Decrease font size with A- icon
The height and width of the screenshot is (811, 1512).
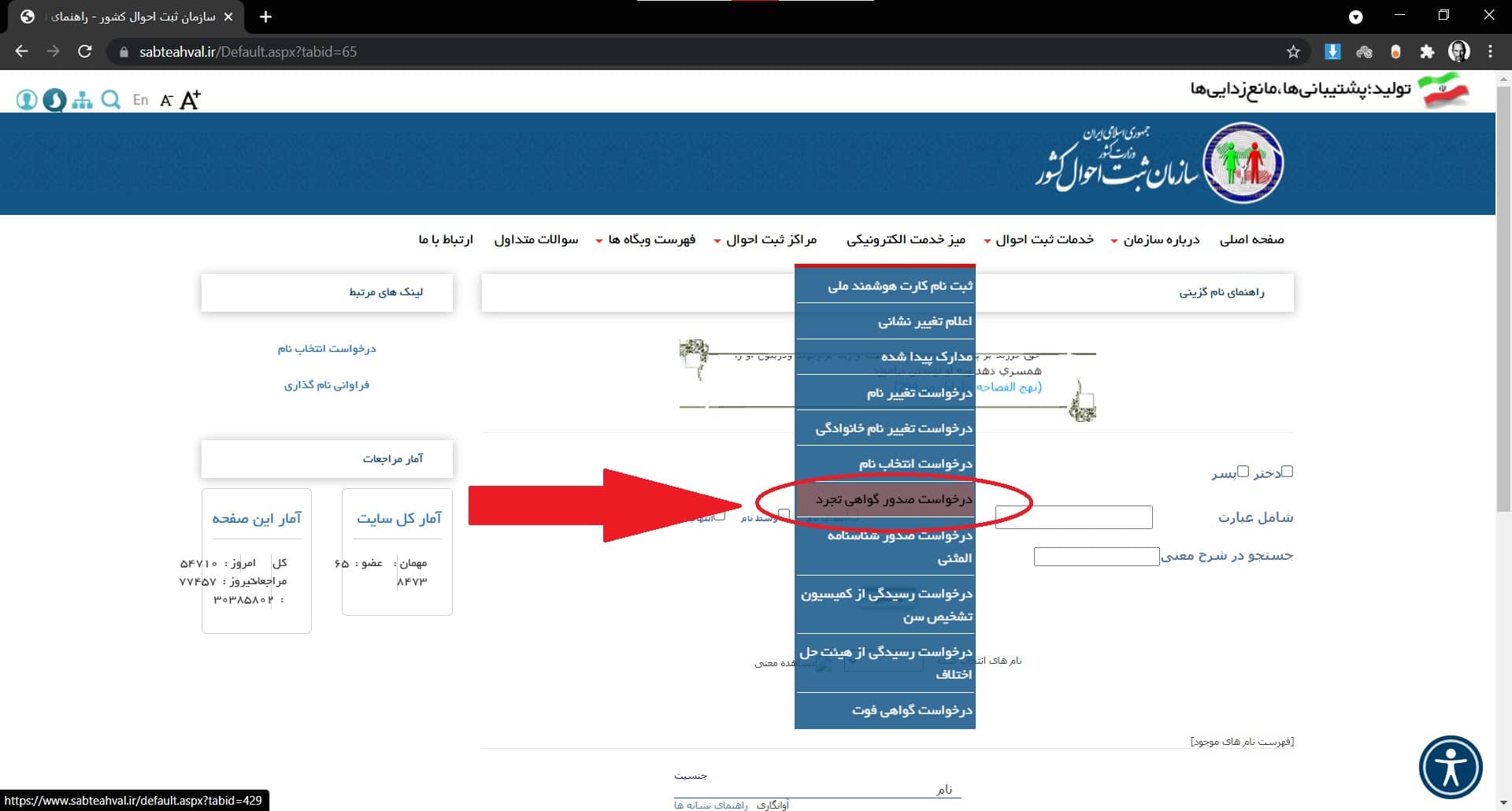(165, 100)
